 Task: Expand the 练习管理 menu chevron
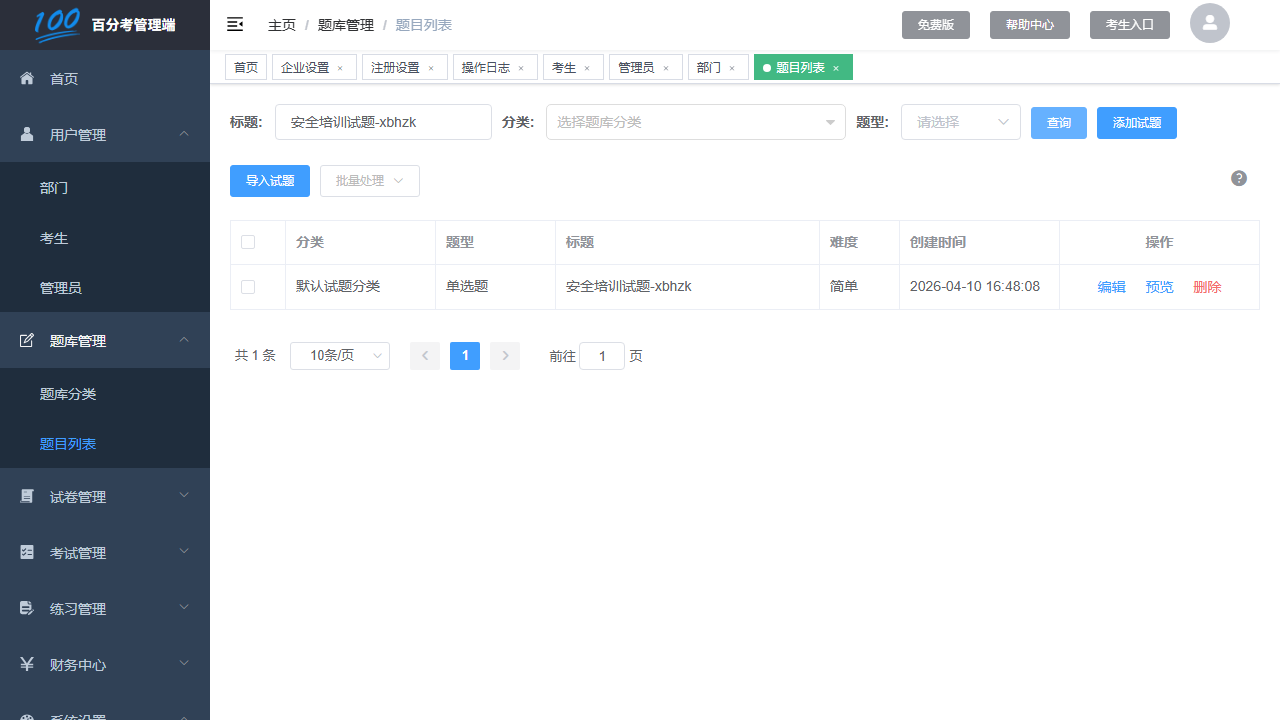click(184, 608)
